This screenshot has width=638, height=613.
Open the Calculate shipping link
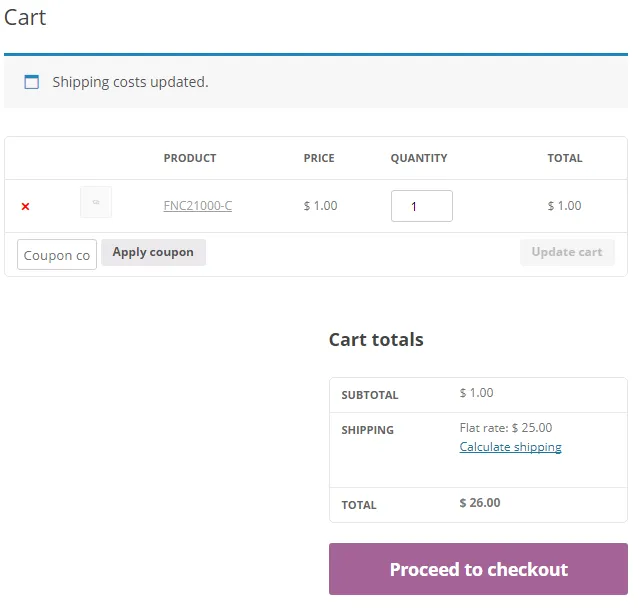[510, 447]
